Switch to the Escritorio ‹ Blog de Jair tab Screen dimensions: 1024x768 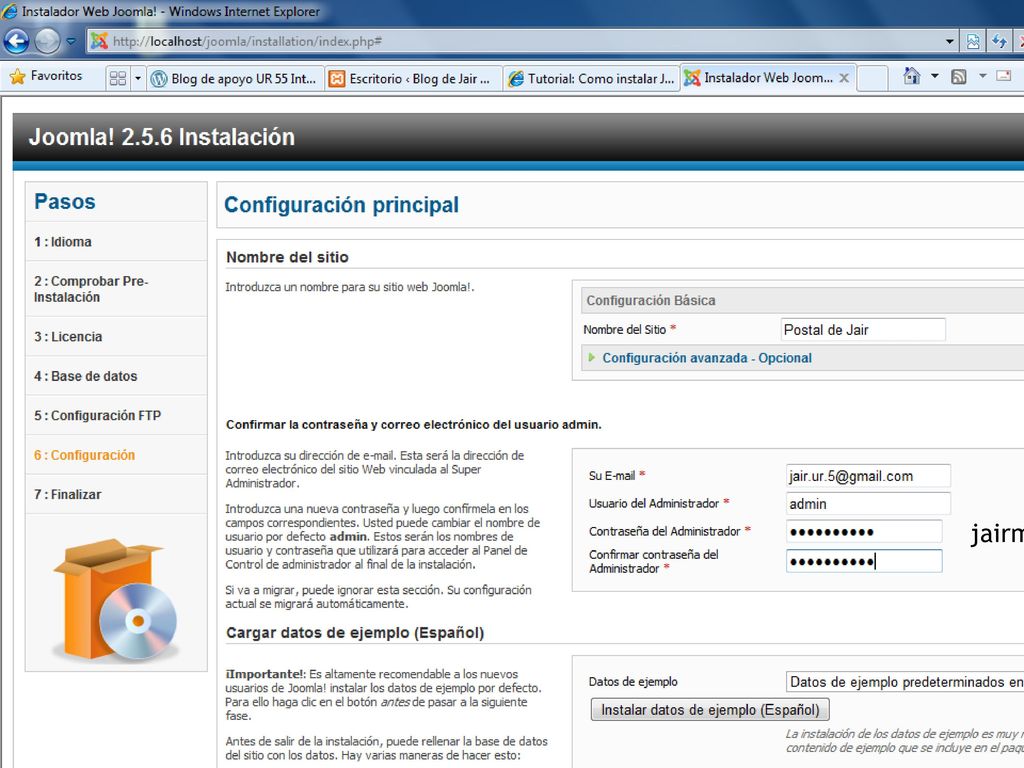(x=413, y=79)
